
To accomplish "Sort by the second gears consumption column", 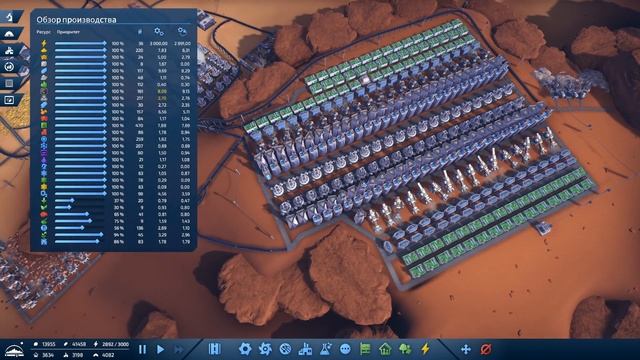I will pos(182,31).
